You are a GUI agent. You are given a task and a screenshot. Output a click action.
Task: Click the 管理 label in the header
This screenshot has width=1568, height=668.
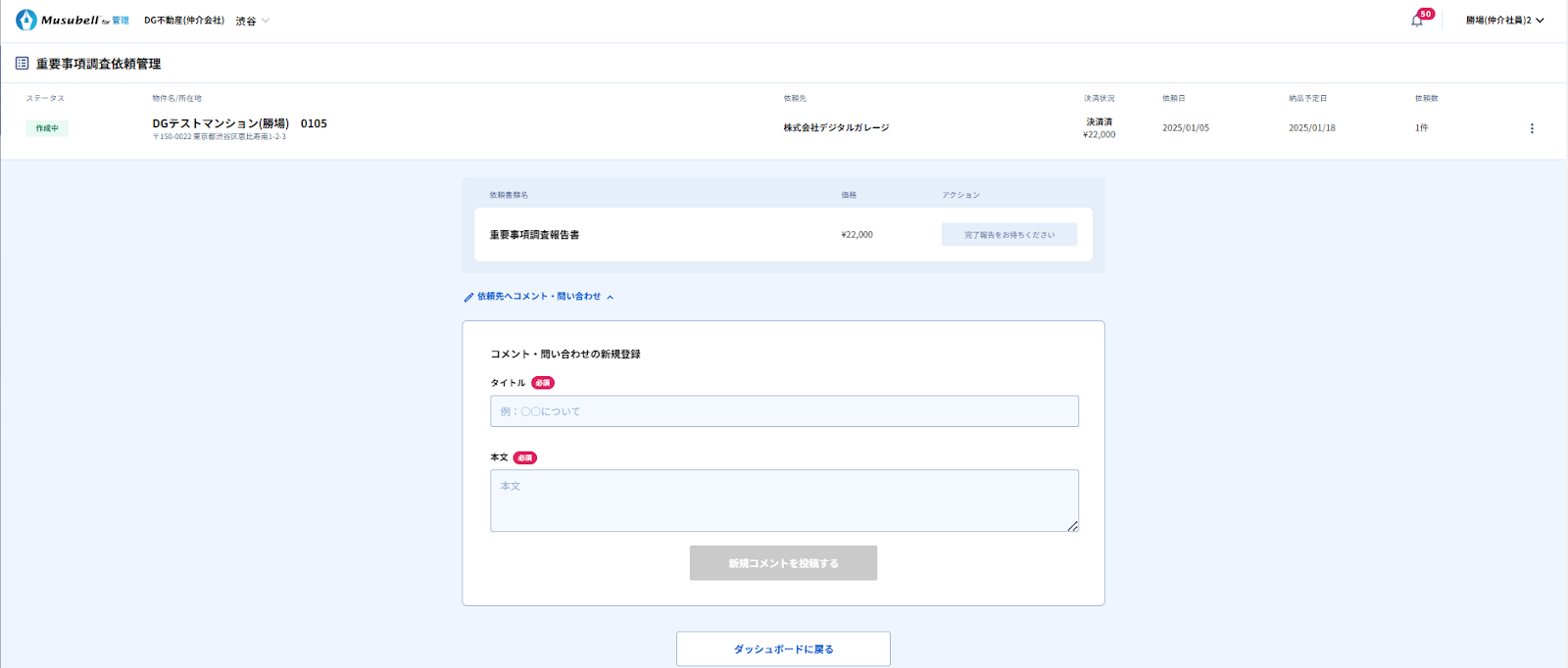click(121, 21)
